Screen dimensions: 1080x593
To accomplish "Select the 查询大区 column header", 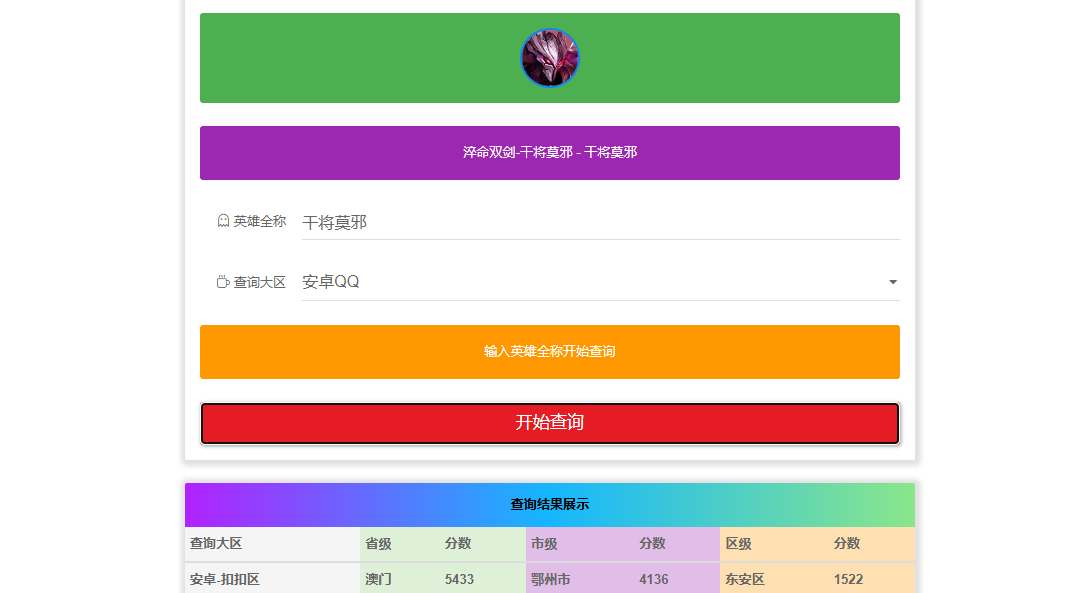I will [x=217, y=543].
